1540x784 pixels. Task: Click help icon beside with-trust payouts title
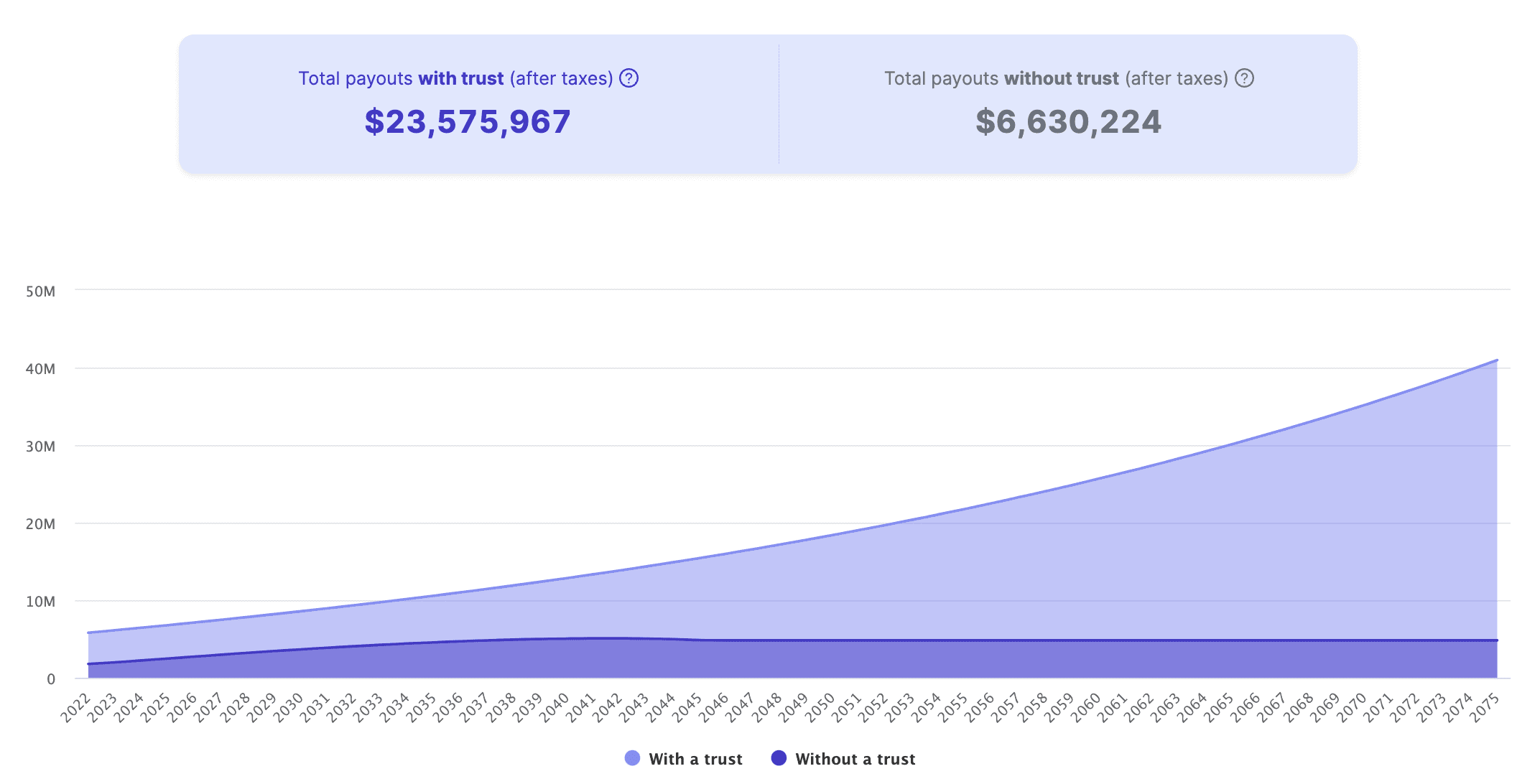coord(629,78)
